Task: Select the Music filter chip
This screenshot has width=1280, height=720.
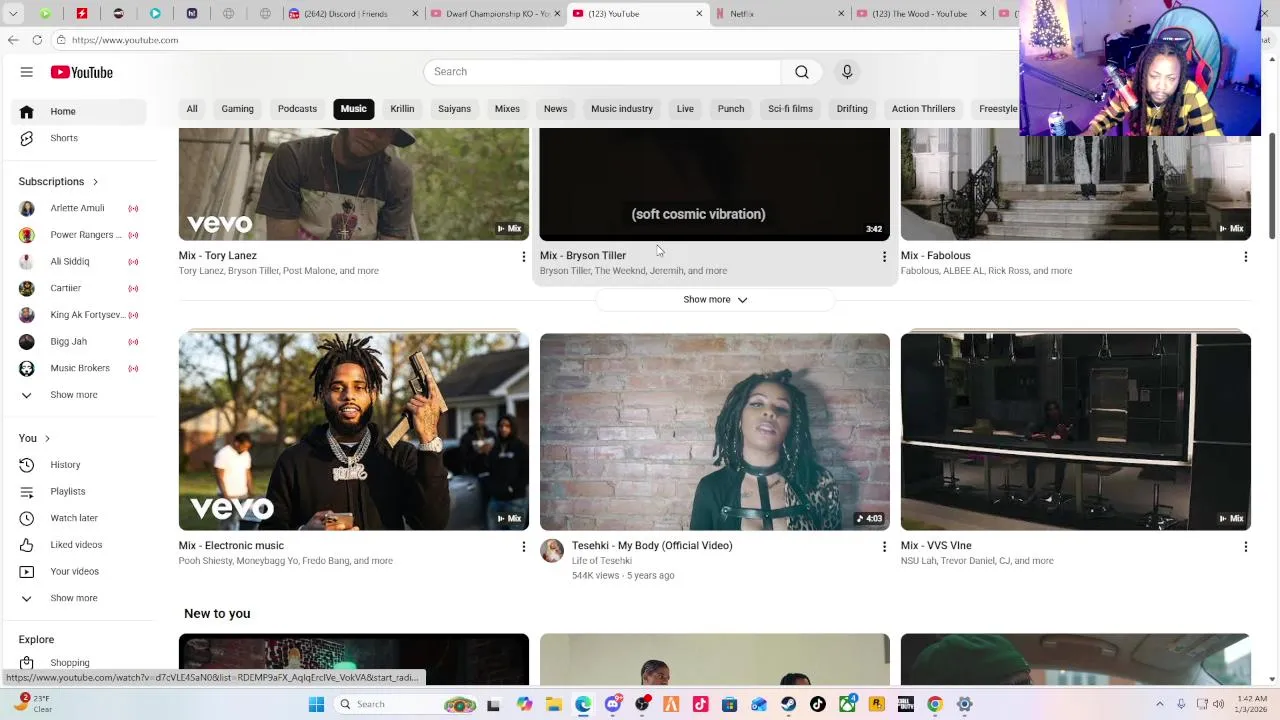Action: [353, 109]
